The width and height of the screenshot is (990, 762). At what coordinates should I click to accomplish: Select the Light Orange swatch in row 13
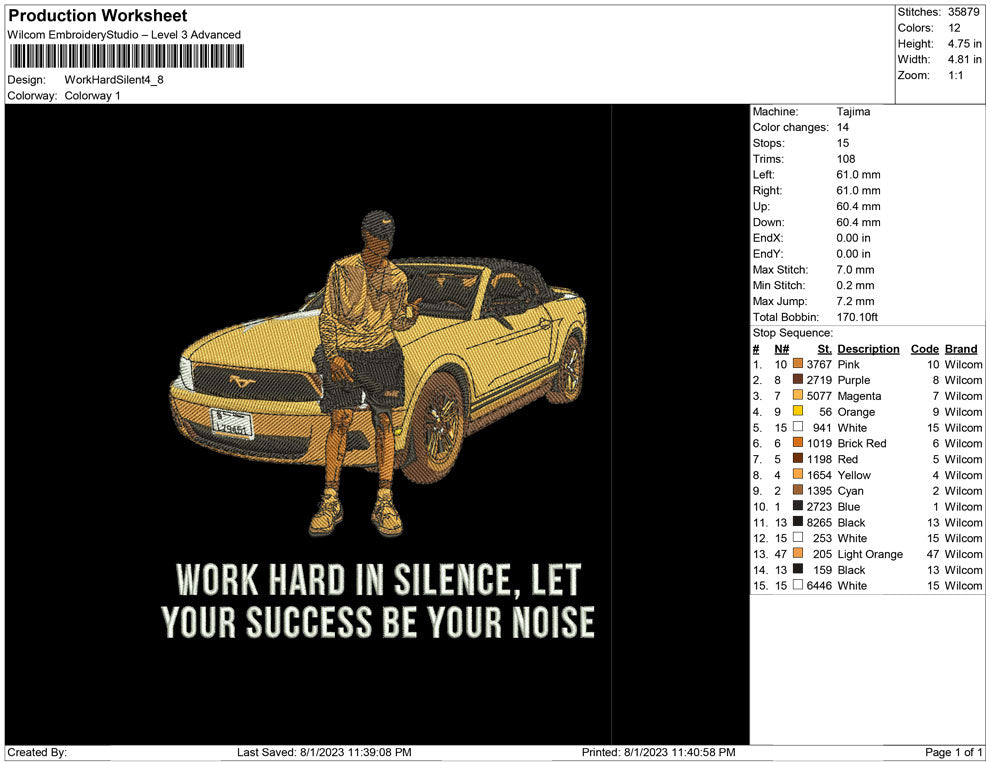[x=798, y=554]
